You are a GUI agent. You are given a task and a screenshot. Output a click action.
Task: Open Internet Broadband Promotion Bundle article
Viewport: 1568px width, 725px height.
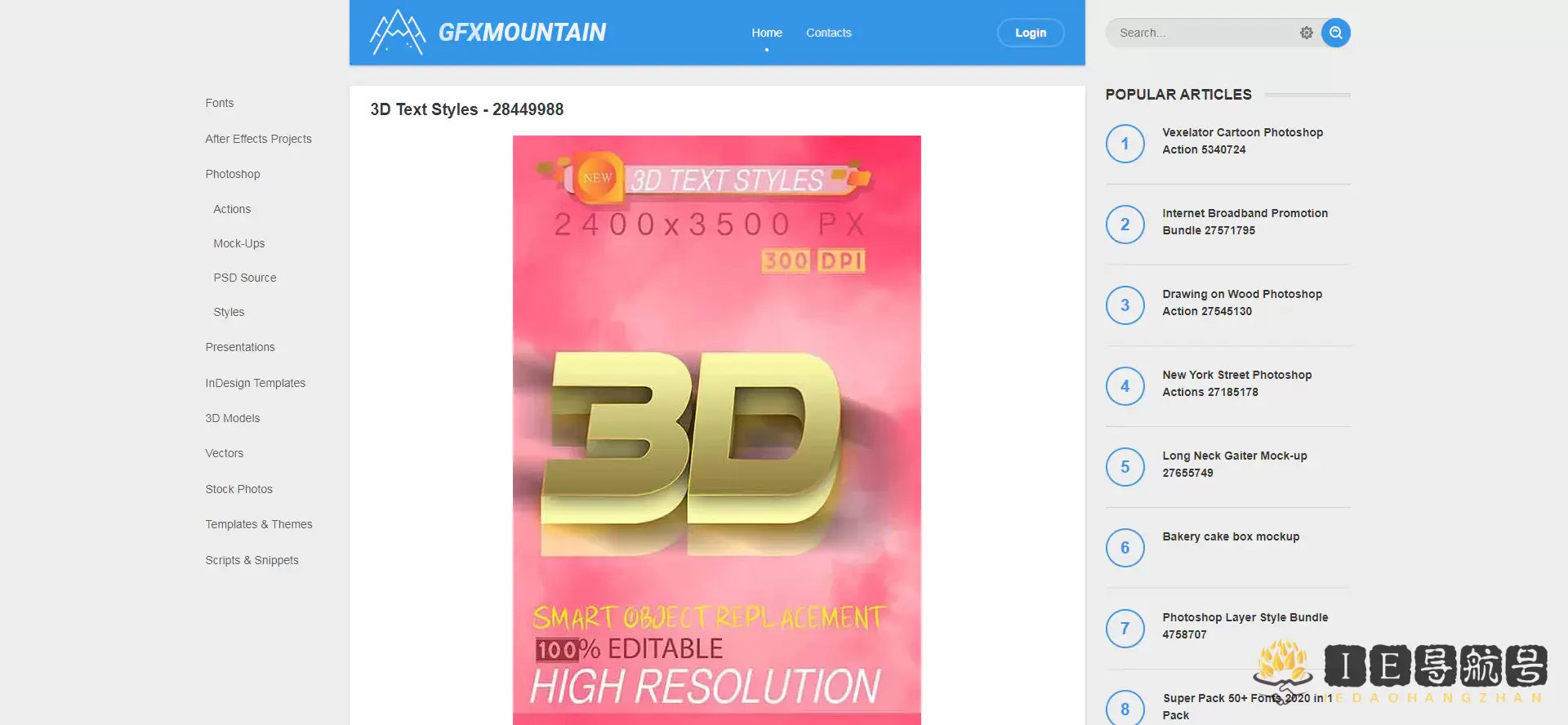tap(1245, 221)
